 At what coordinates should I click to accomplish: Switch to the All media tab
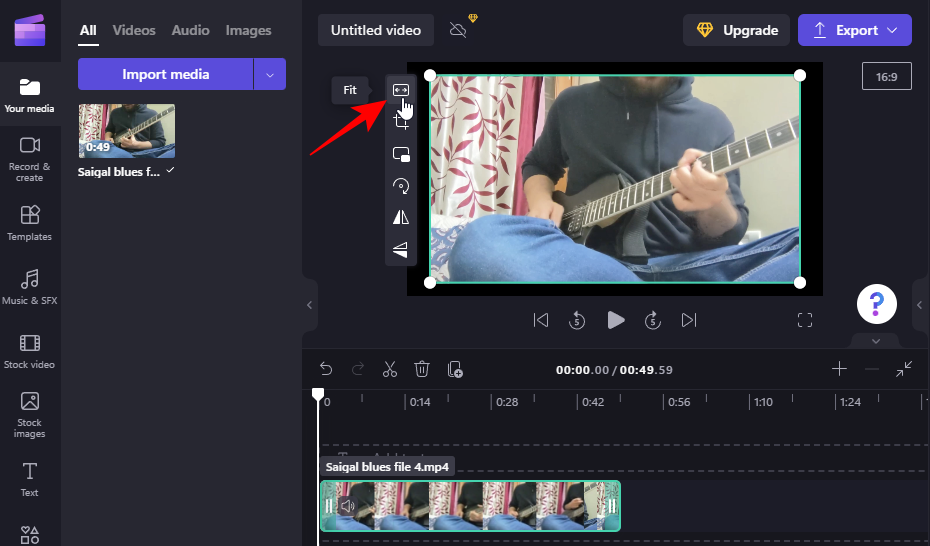coord(88,30)
